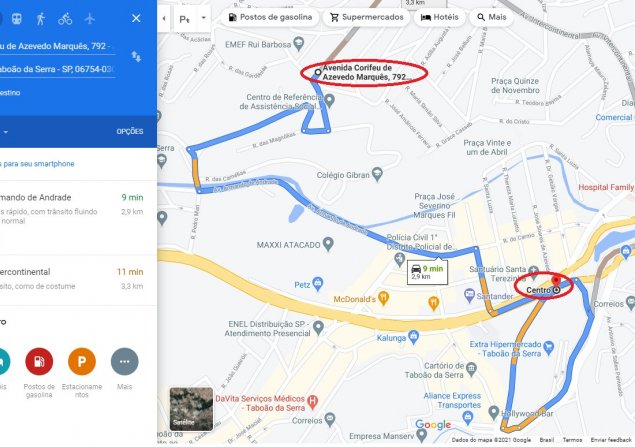The width and height of the screenshot is (635, 447).
Task: Select the flights travel mode icon
Action: [x=89, y=19]
